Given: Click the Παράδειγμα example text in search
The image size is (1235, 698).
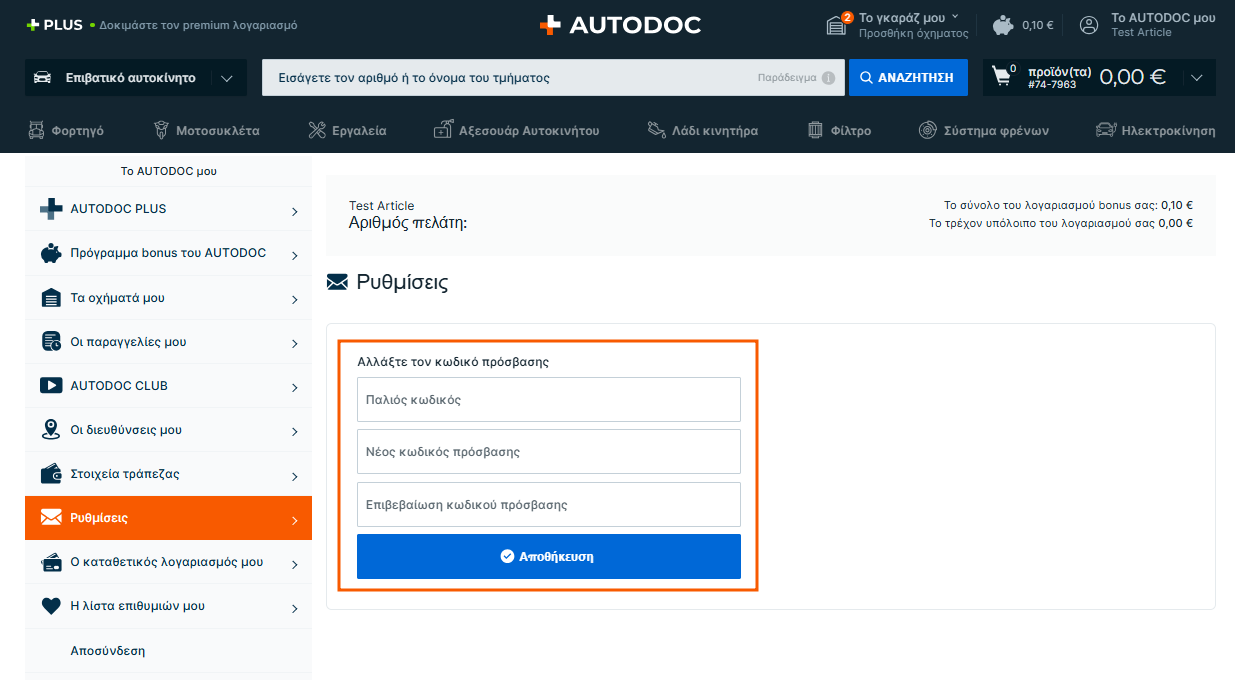Looking at the screenshot, I should pyautogui.click(x=787, y=78).
